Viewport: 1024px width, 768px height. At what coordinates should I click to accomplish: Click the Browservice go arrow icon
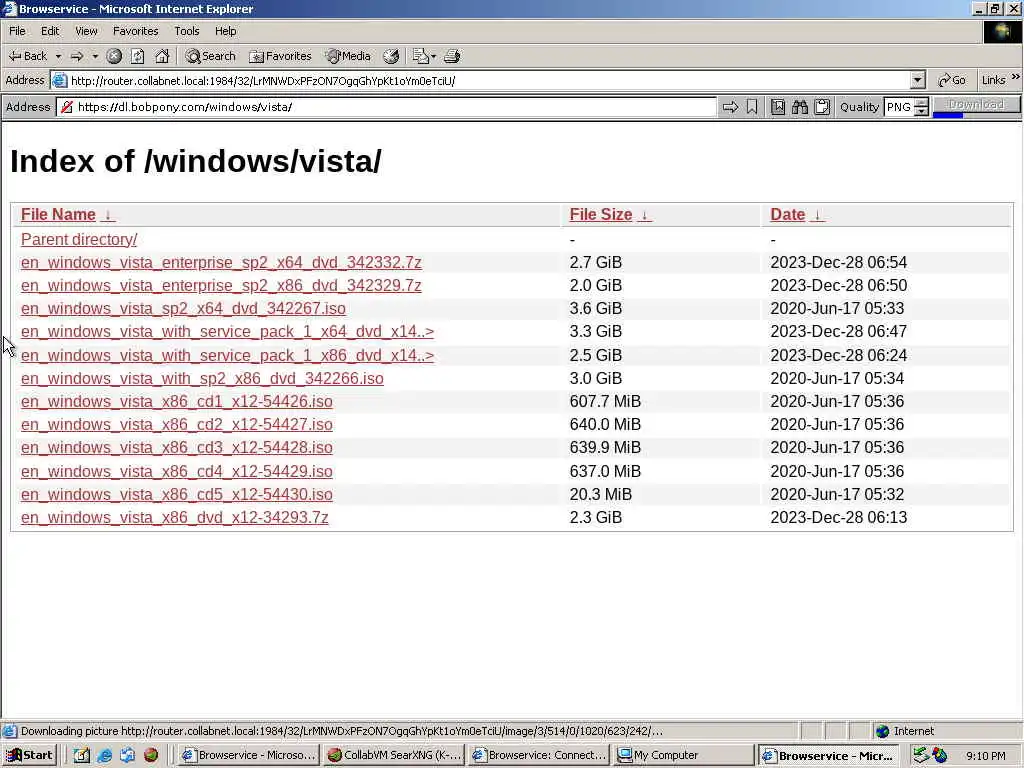[x=730, y=106]
